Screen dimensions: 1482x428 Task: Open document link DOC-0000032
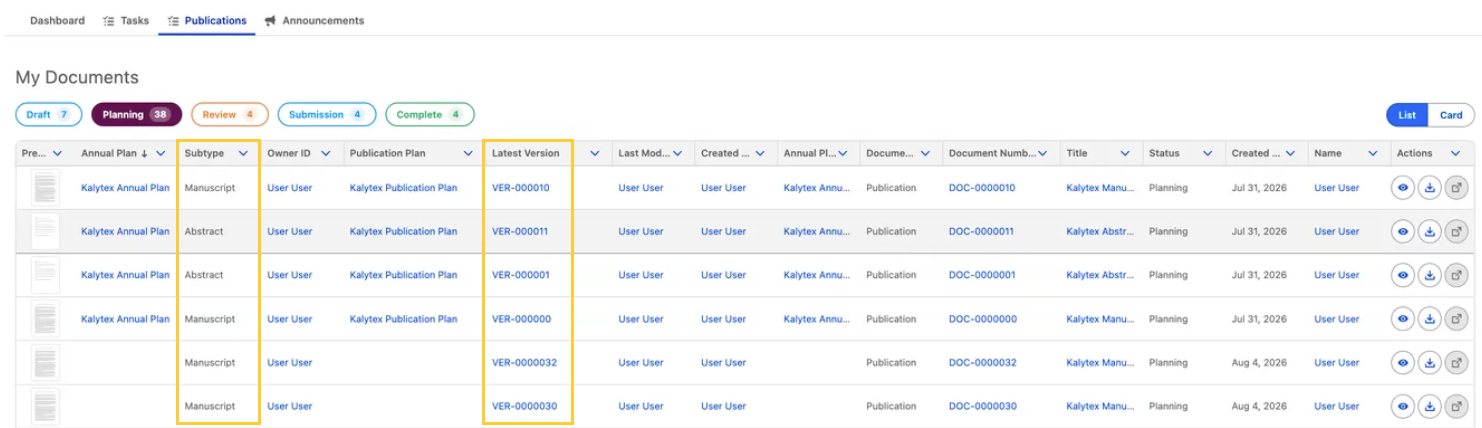pyautogui.click(x=982, y=363)
